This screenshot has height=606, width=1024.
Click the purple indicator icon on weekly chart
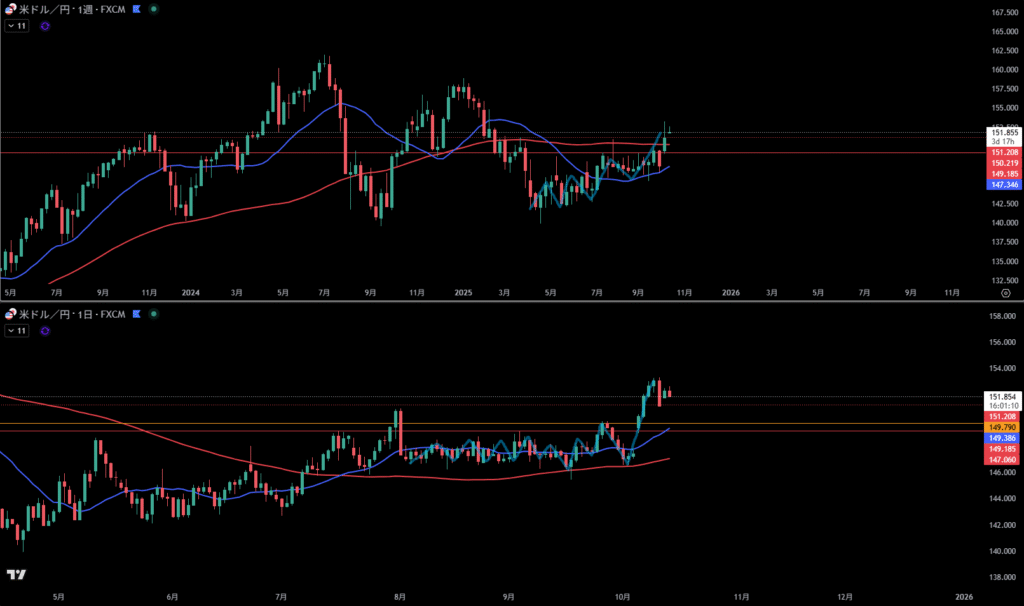tap(45, 26)
